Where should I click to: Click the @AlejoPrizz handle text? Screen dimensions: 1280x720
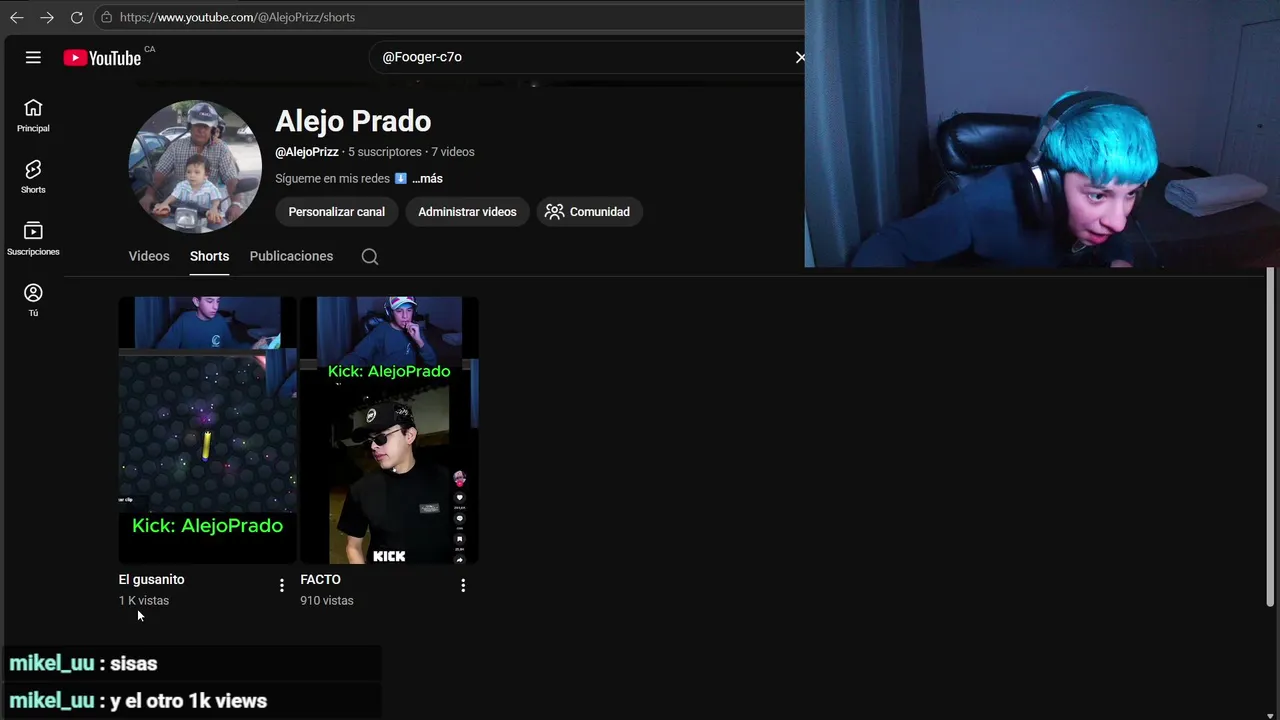tap(307, 152)
